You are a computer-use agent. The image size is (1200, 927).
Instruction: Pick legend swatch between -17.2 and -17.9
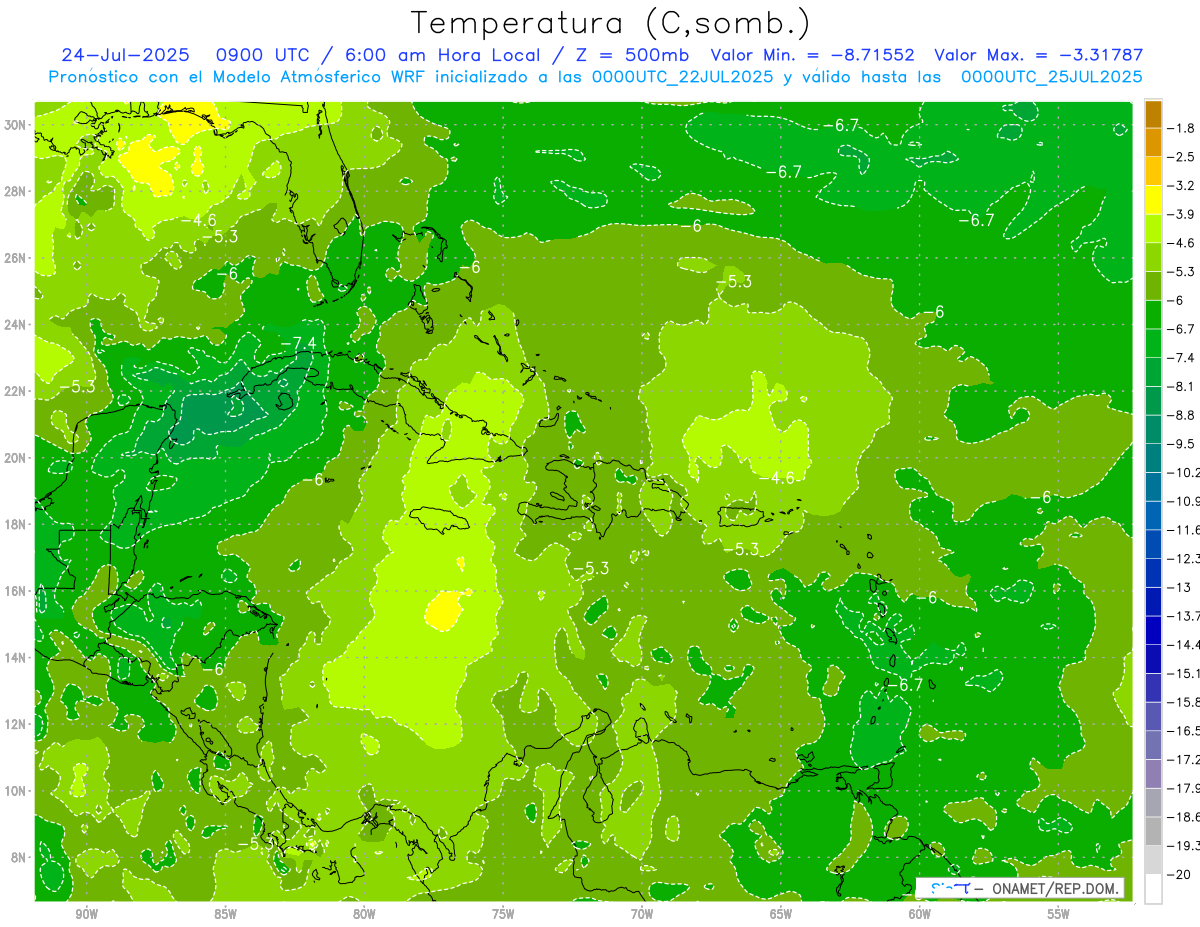pos(1153,773)
